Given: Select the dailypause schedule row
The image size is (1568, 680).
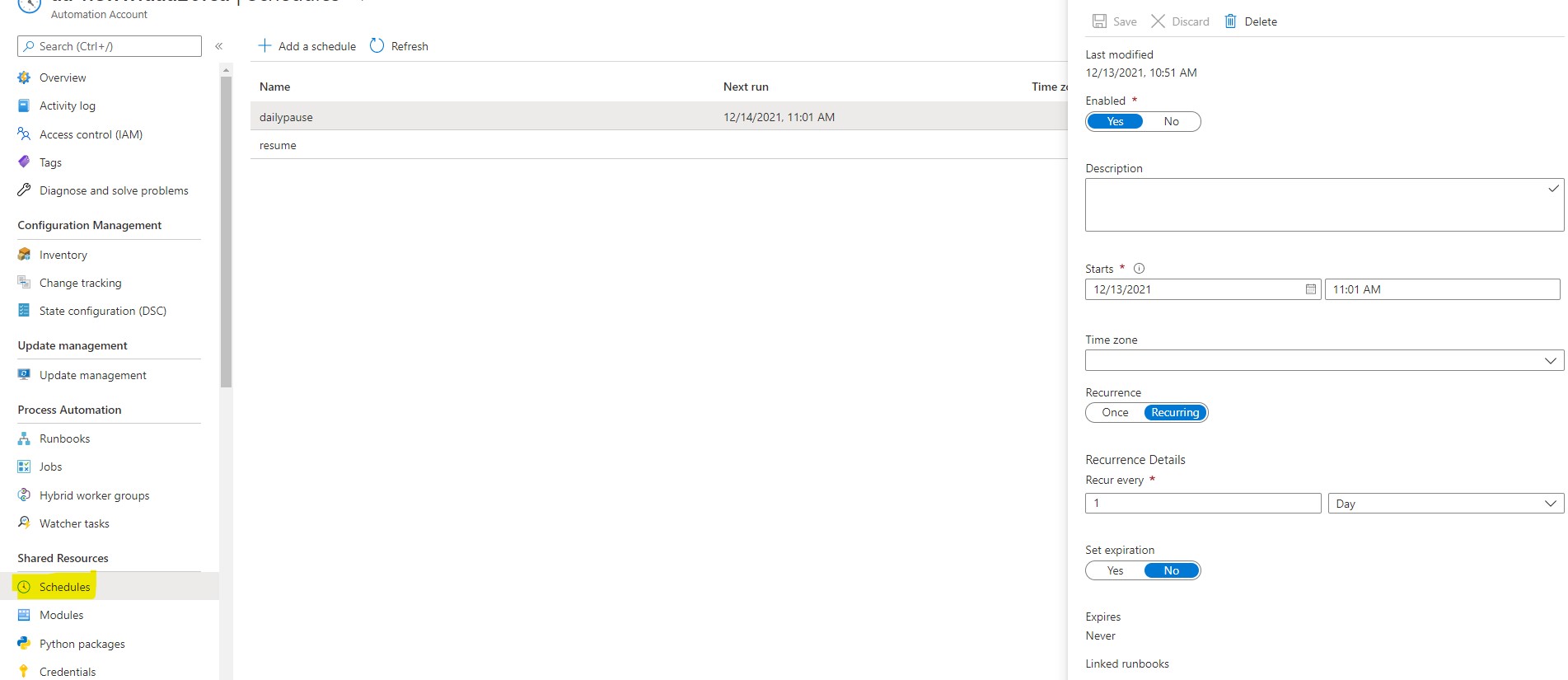Looking at the screenshot, I should click(x=659, y=117).
